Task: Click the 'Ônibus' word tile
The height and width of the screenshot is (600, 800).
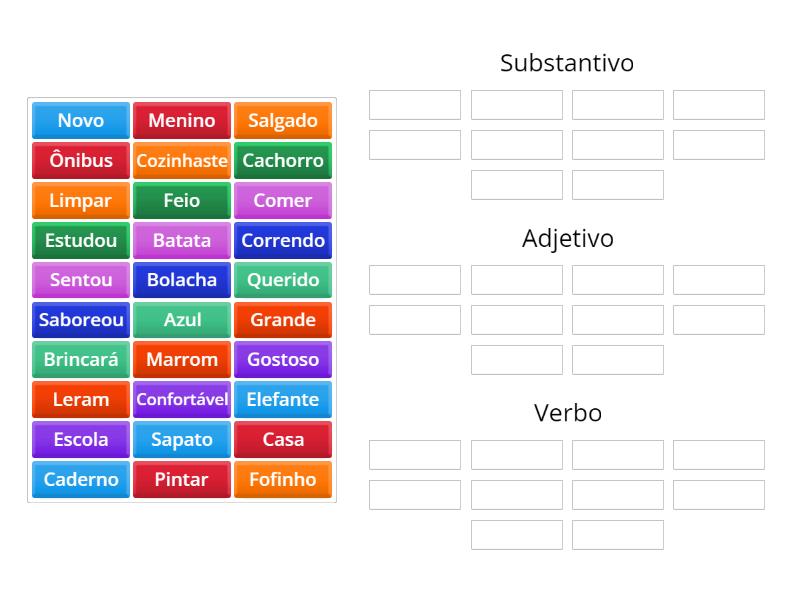Action: 81,160
